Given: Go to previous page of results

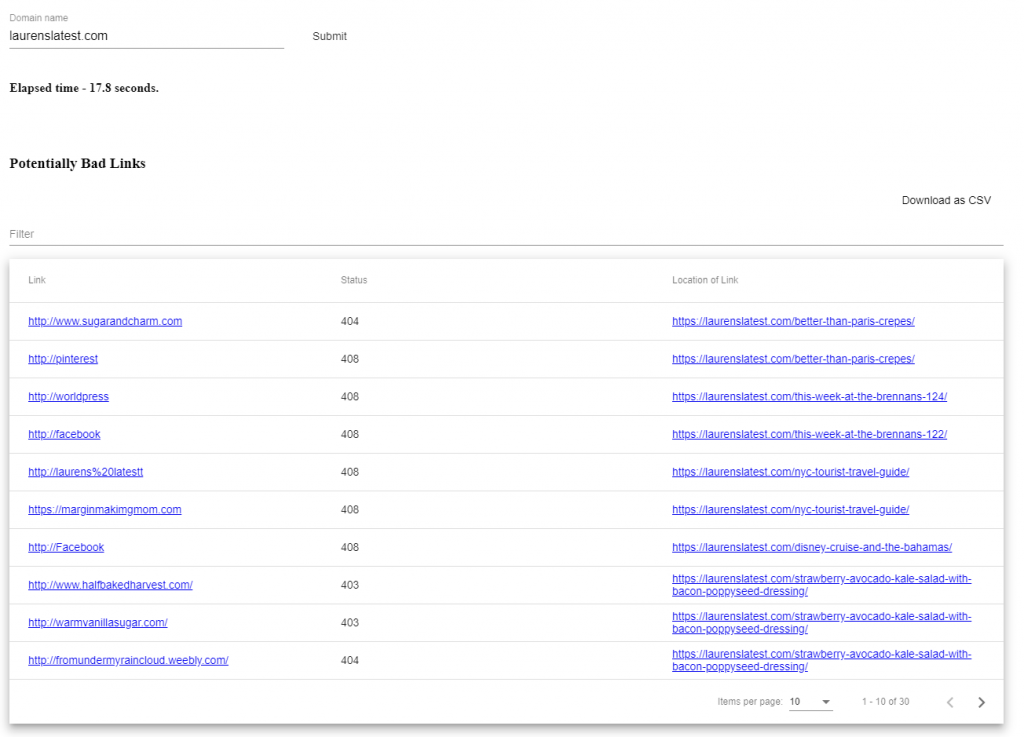Looking at the screenshot, I should [x=950, y=702].
